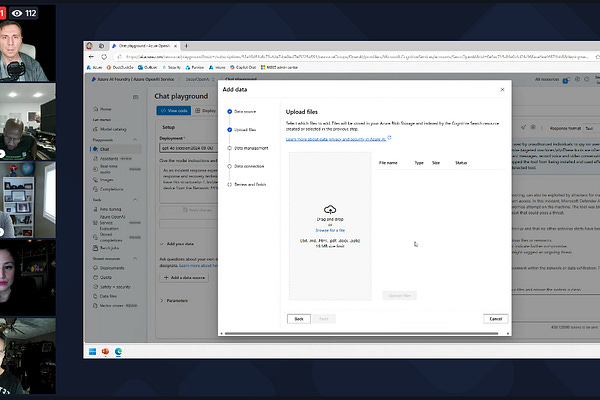The image size is (600, 400).
Task: Click the cloud upload icon
Action: tap(330, 209)
